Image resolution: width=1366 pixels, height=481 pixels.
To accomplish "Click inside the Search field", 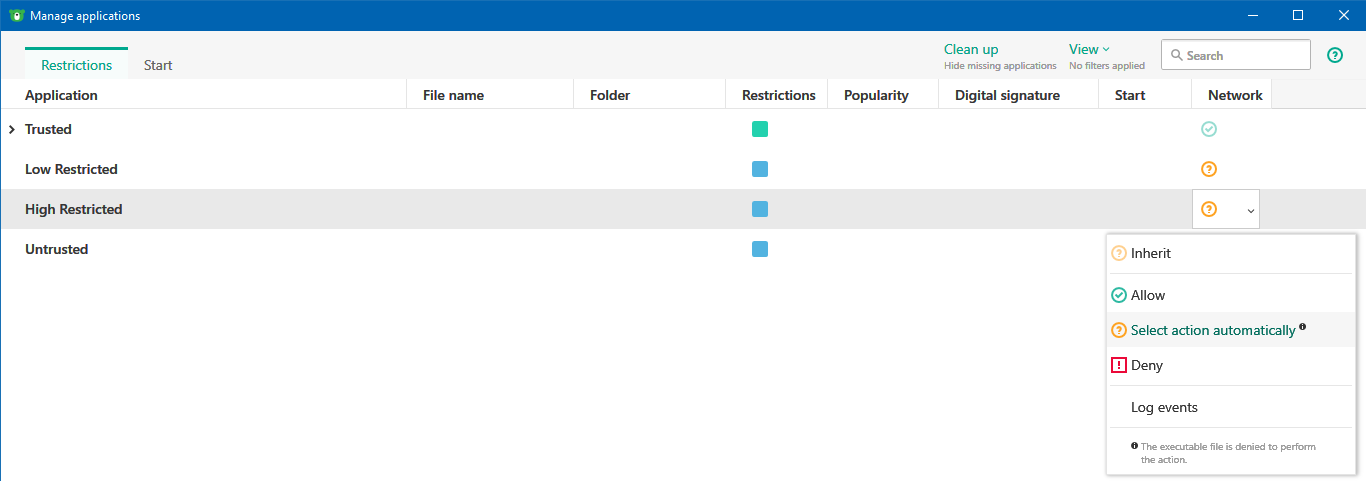I will click(x=1236, y=55).
